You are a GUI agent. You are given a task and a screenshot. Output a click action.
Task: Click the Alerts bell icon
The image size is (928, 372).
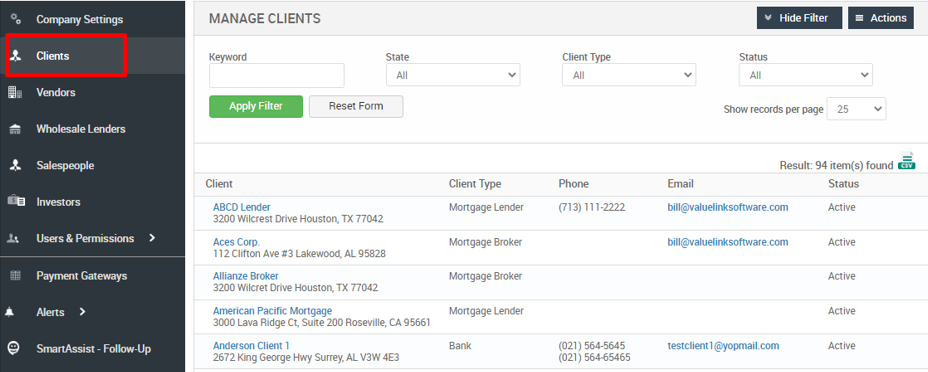pos(9,312)
